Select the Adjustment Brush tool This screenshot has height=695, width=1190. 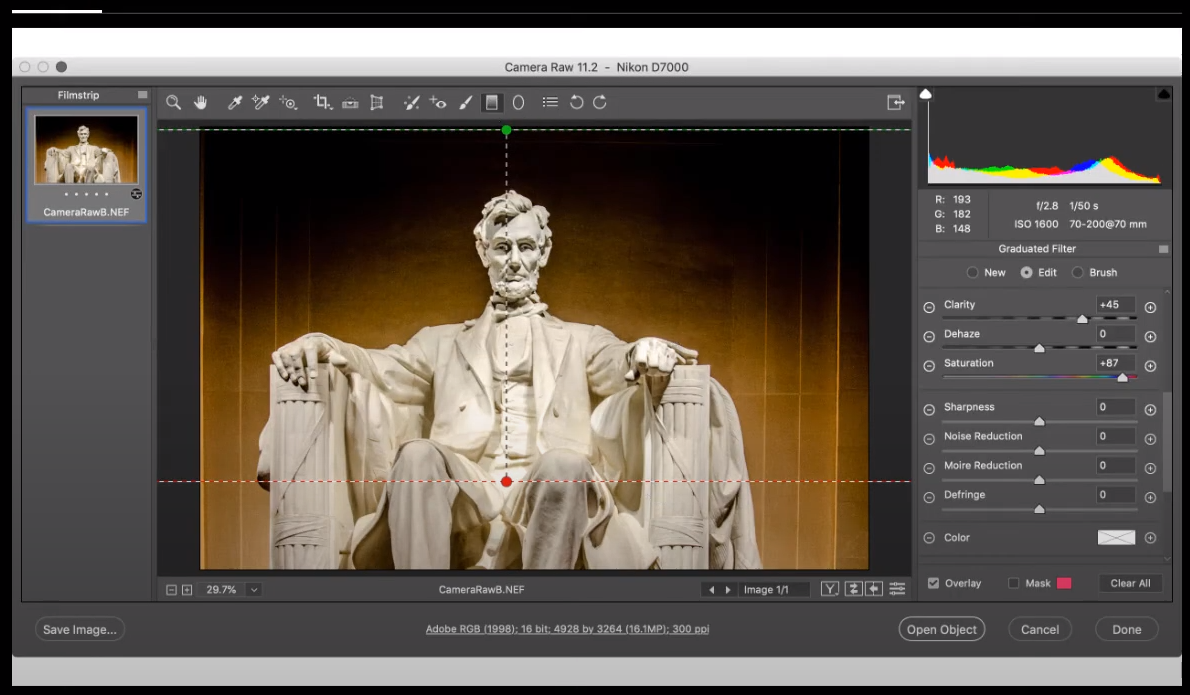[x=466, y=102]
